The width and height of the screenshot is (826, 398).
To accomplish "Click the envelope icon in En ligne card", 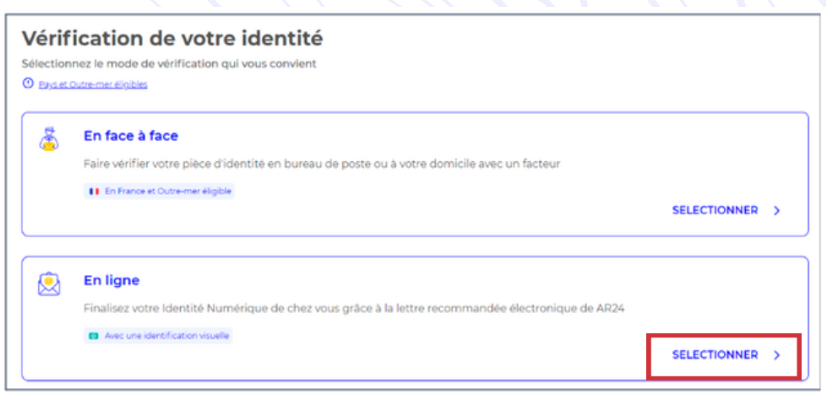I will [49, 284].
